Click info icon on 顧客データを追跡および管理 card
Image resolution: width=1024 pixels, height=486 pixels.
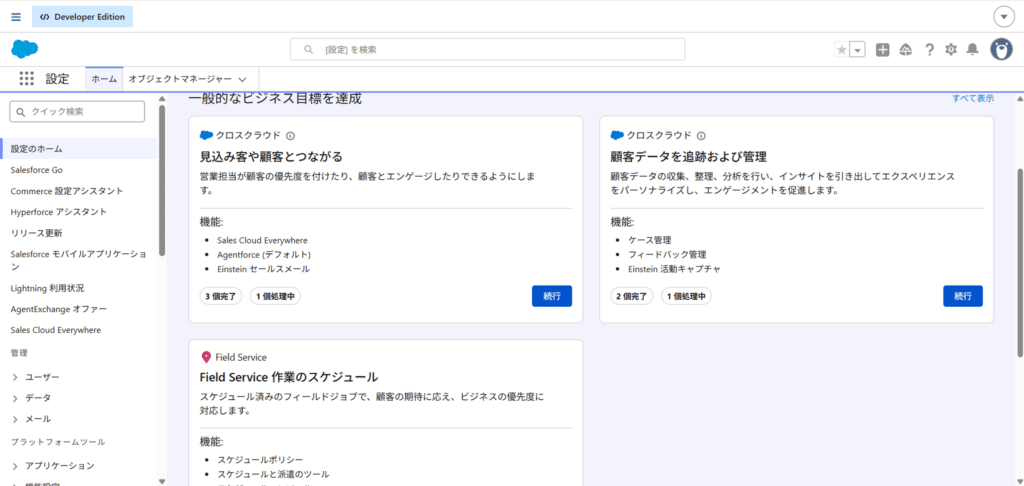[701, 136]
